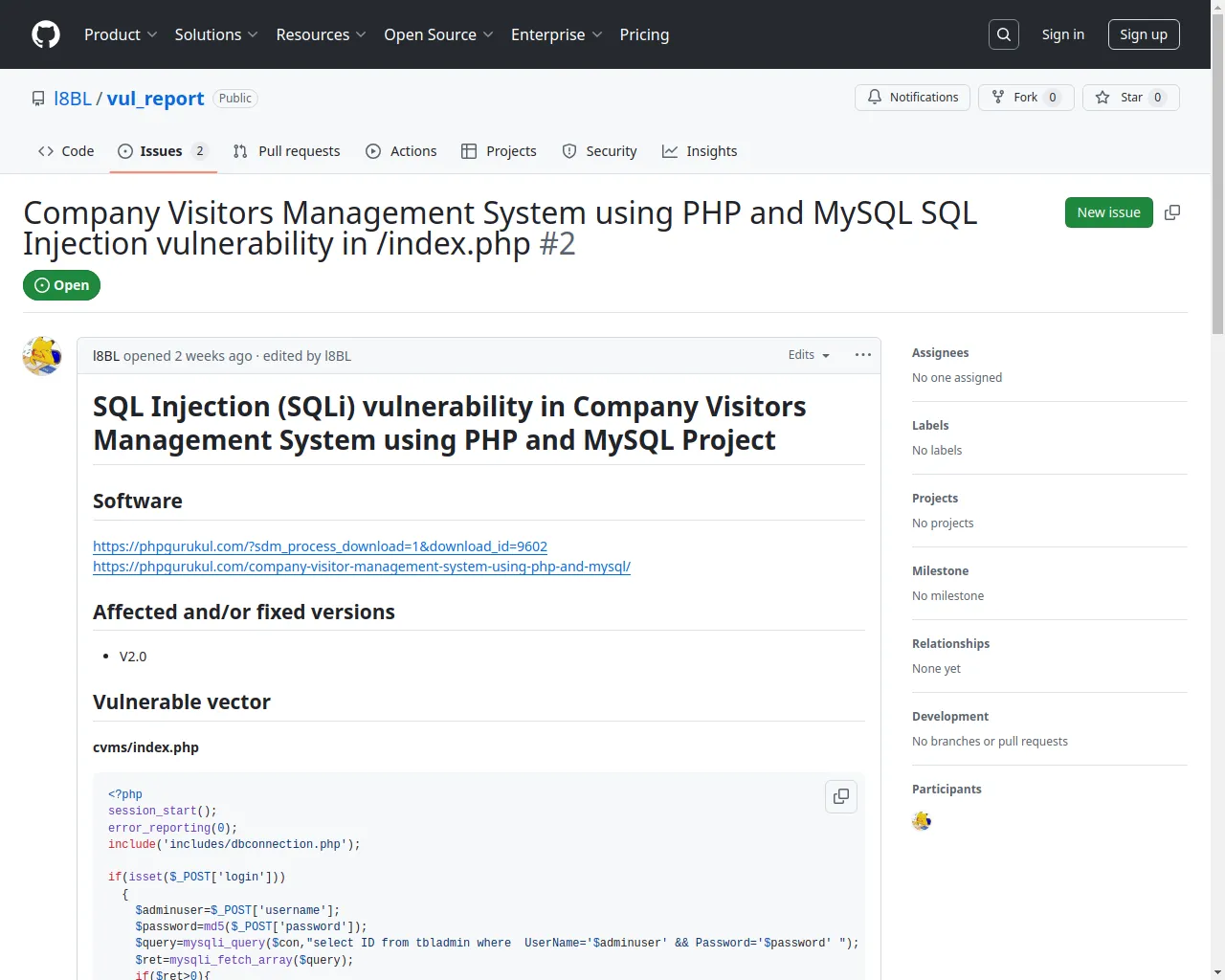Click 'No branches or pull requests' text
This screenshot has height=980, width=1225.
(990, 742)
